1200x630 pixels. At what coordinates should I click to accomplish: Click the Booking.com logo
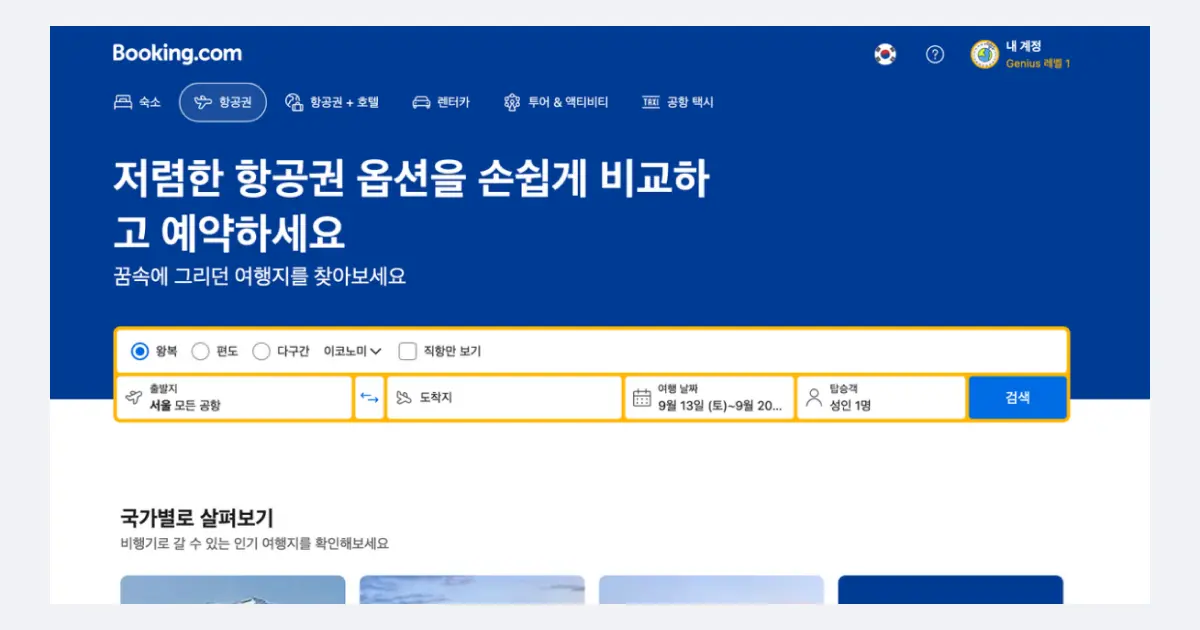175,52
